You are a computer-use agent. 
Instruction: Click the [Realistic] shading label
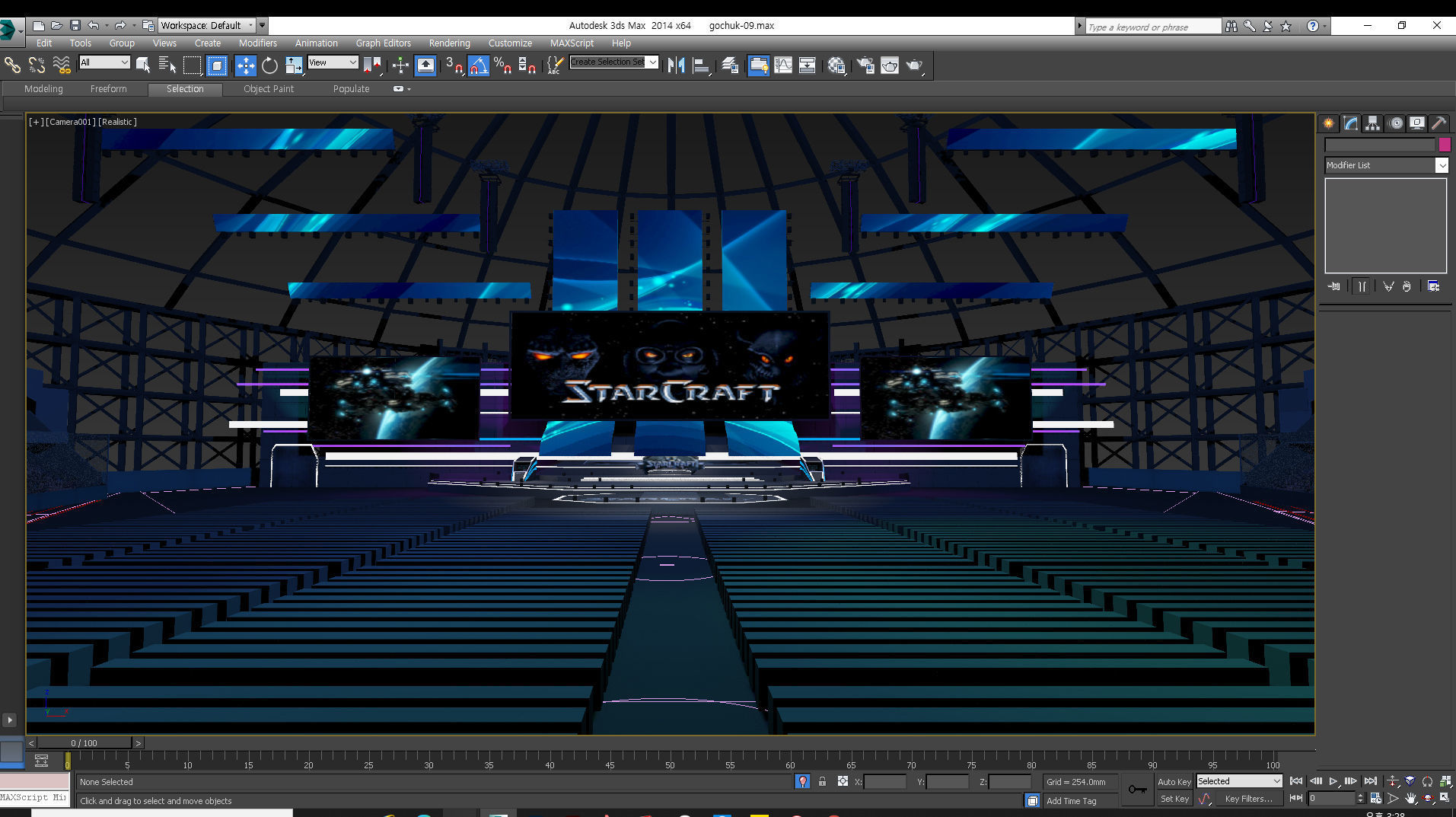point(117,122)
